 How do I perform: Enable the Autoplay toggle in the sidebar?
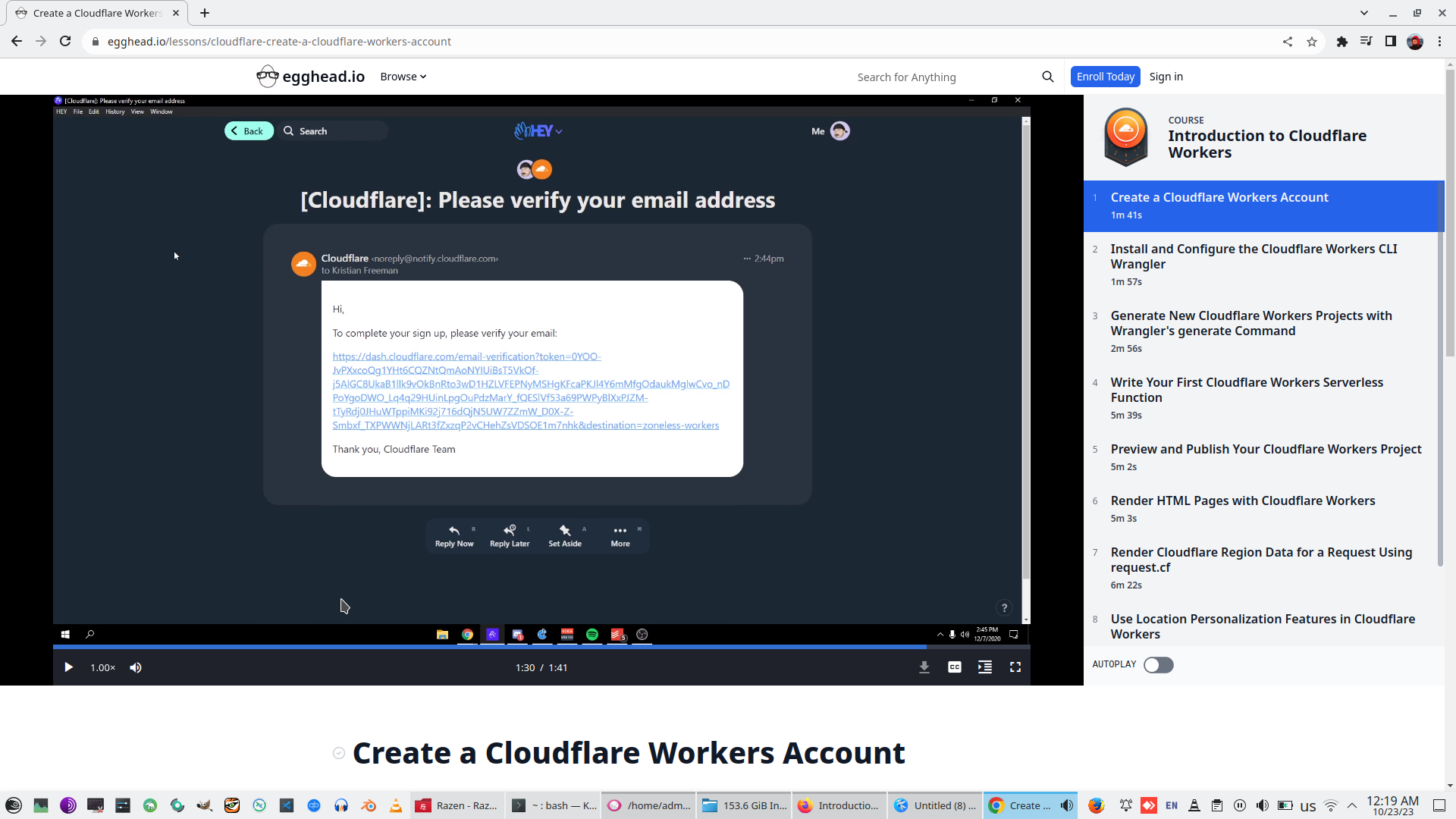pyautogui.click(x=1158, y=665)
